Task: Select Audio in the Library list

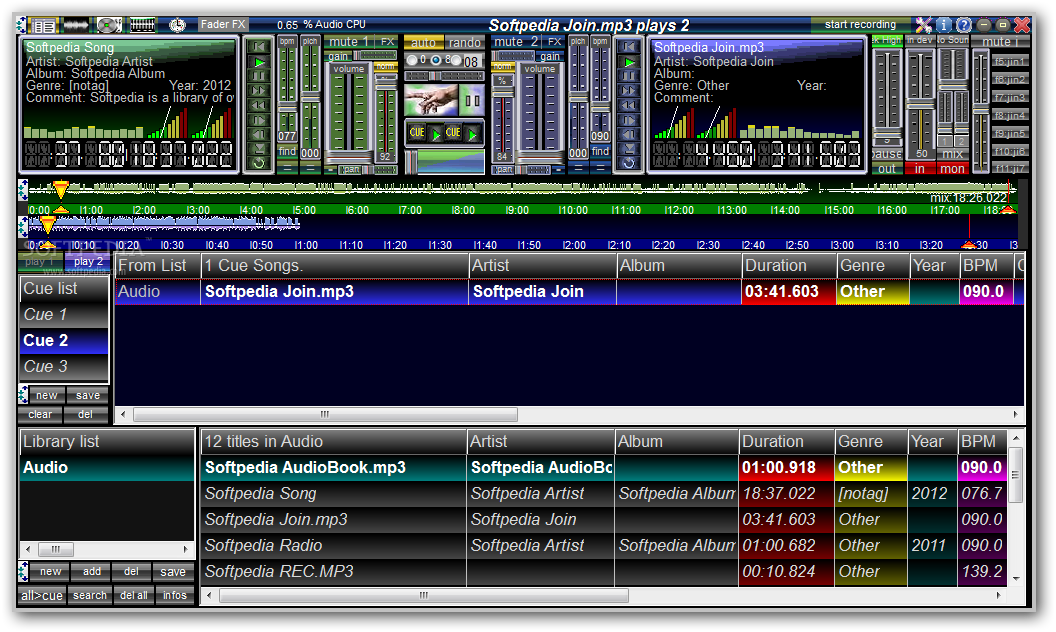Action: coord(107,468)
